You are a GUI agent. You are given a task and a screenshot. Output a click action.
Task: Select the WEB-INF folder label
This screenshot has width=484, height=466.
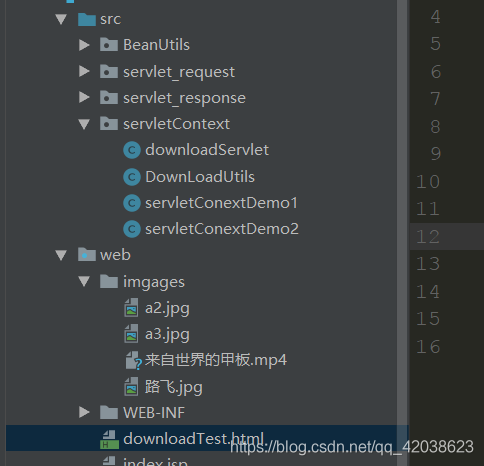pos(154,413)
